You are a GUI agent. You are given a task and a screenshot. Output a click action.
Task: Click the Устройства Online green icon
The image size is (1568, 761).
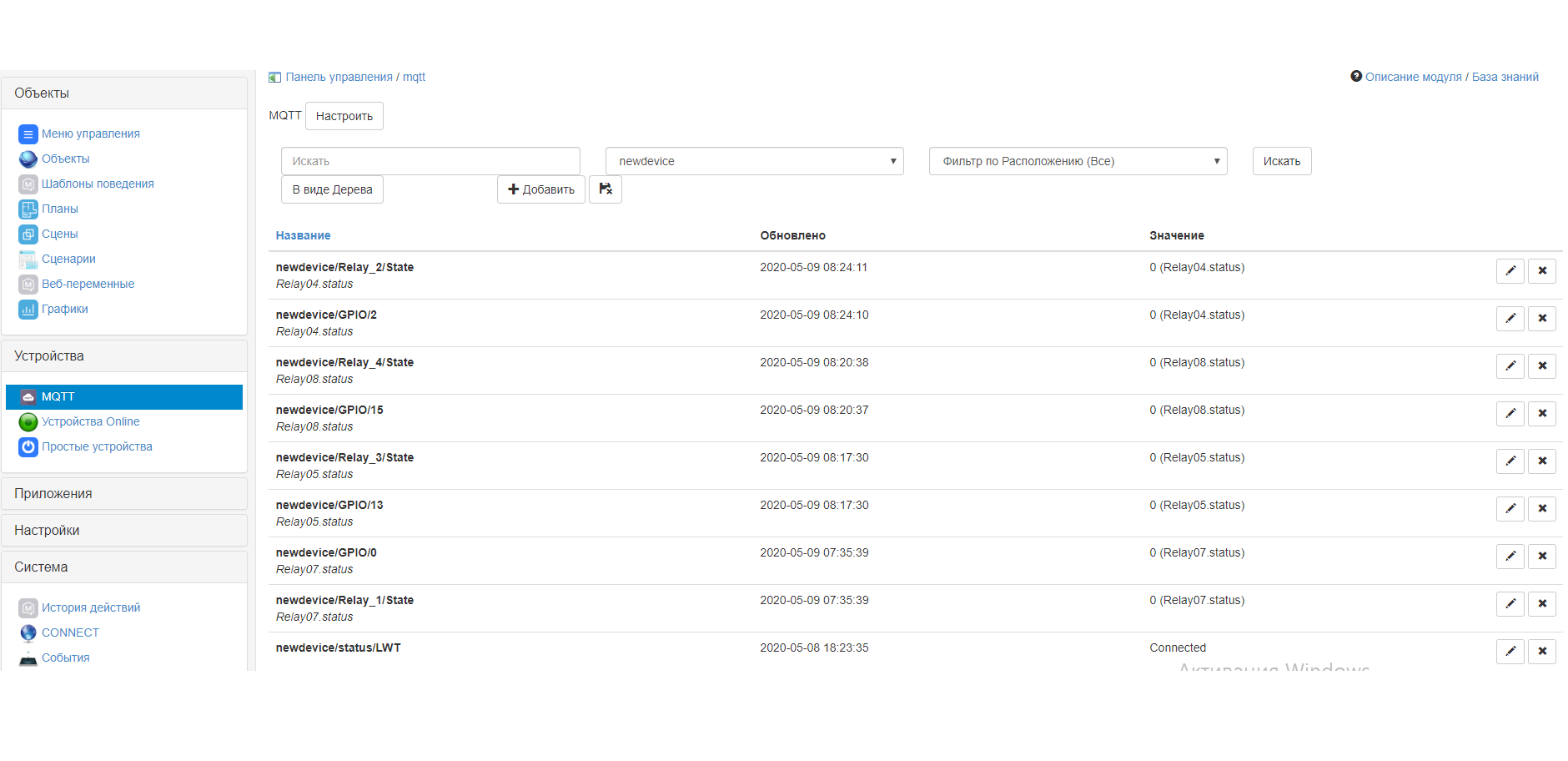tap(28, 422)
